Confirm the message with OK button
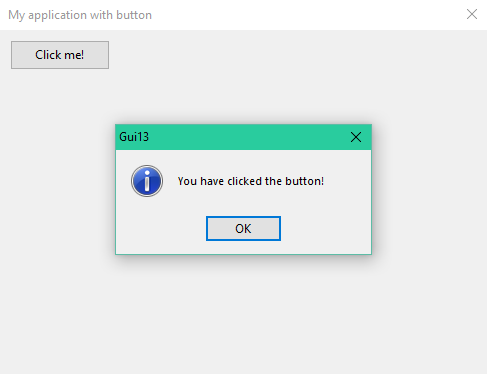This screenshot has height=374, width=487. point(243,228)
